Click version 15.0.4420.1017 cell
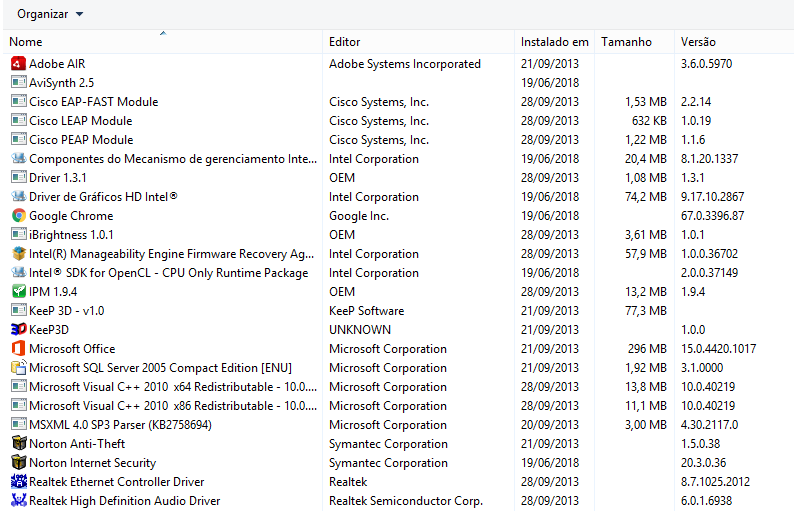Screen dimensions: 794x511 (x=718, y=349)
